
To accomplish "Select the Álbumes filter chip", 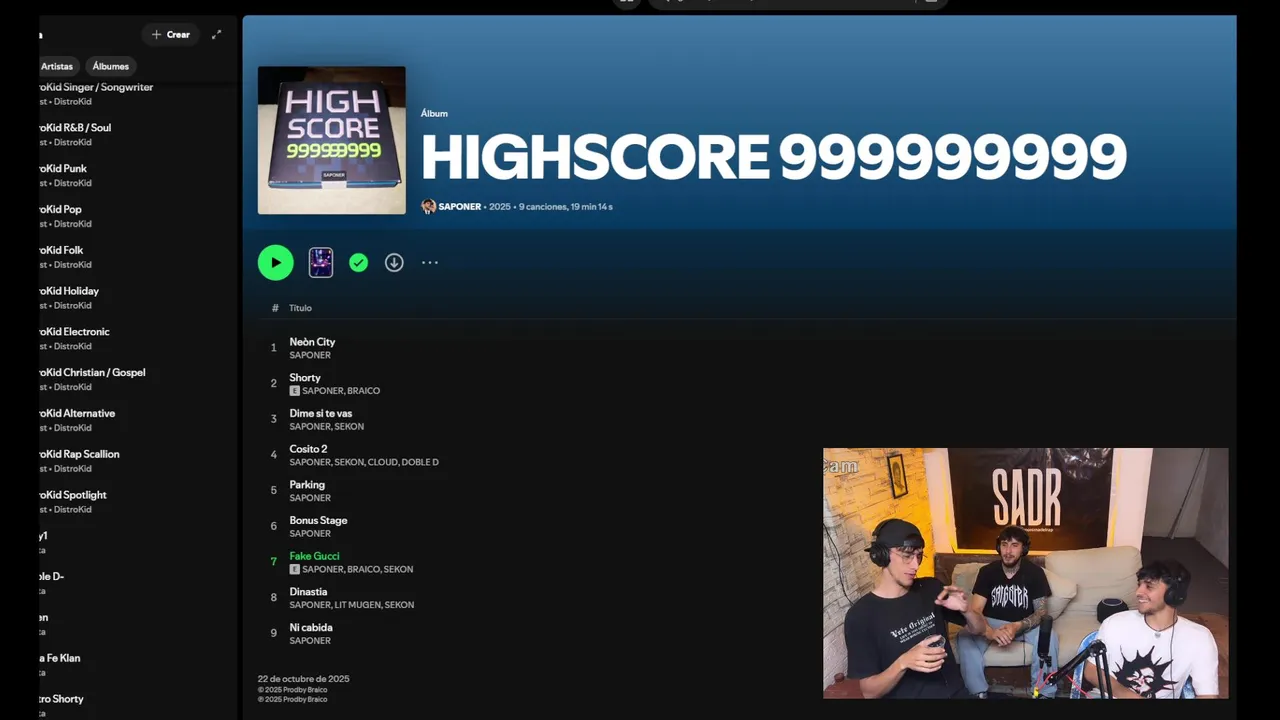I will [x=110, y=66].
